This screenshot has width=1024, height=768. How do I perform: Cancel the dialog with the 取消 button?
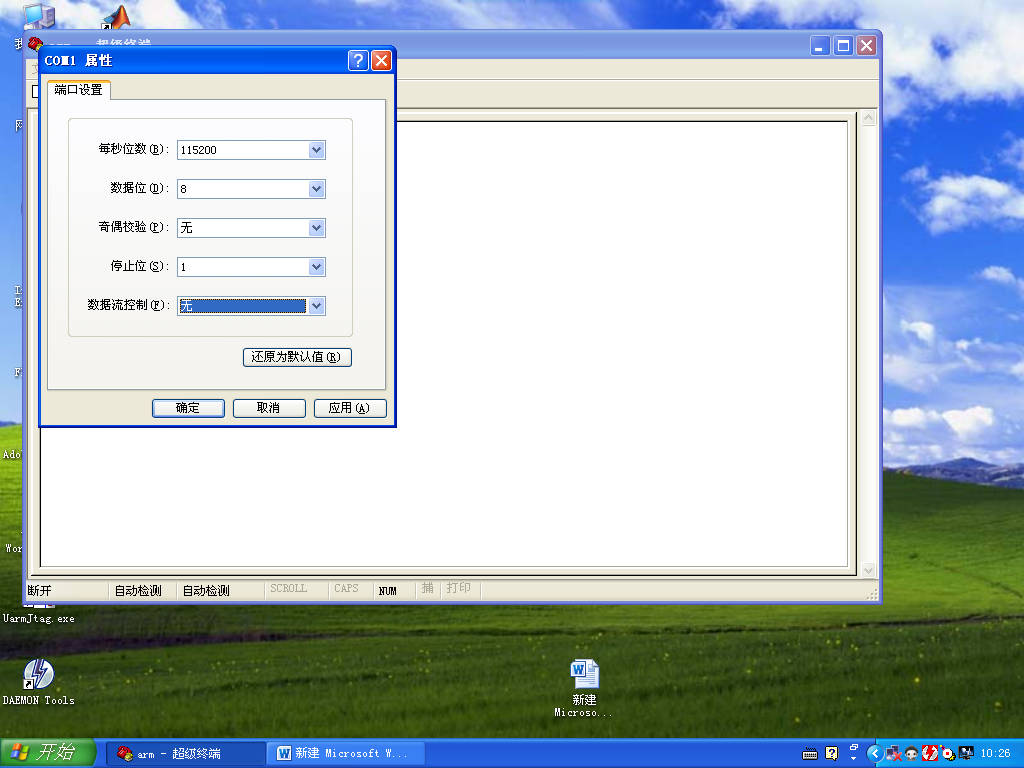269,408
